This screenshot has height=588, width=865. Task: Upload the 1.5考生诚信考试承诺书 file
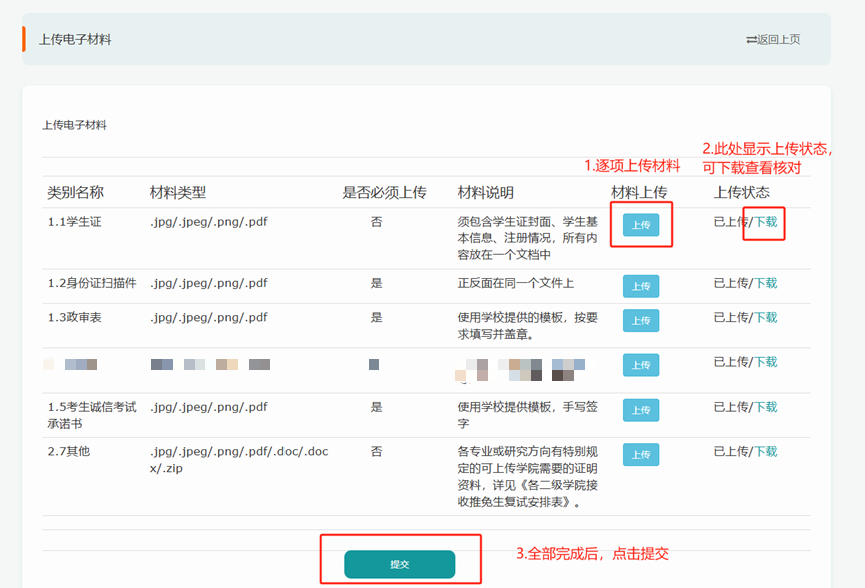[x=641, y=410]
